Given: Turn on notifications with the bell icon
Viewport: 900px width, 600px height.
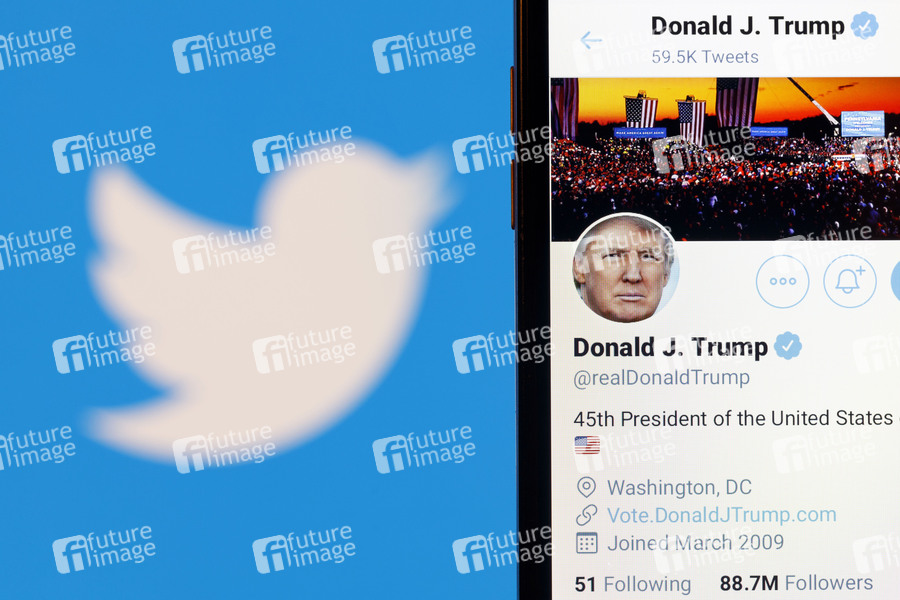Looking at the screenshot, I should [849, 281].
